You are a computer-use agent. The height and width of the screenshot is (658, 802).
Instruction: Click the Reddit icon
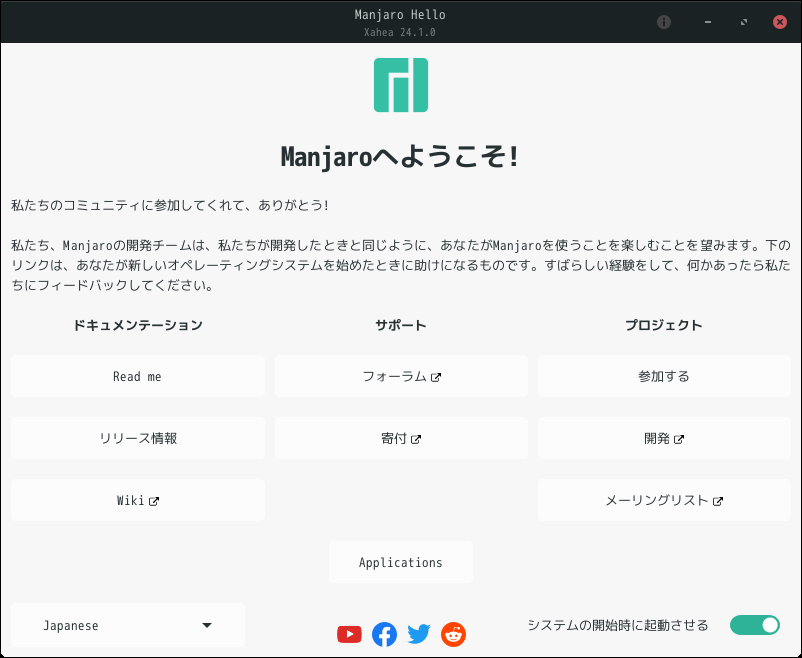[453, 634]
